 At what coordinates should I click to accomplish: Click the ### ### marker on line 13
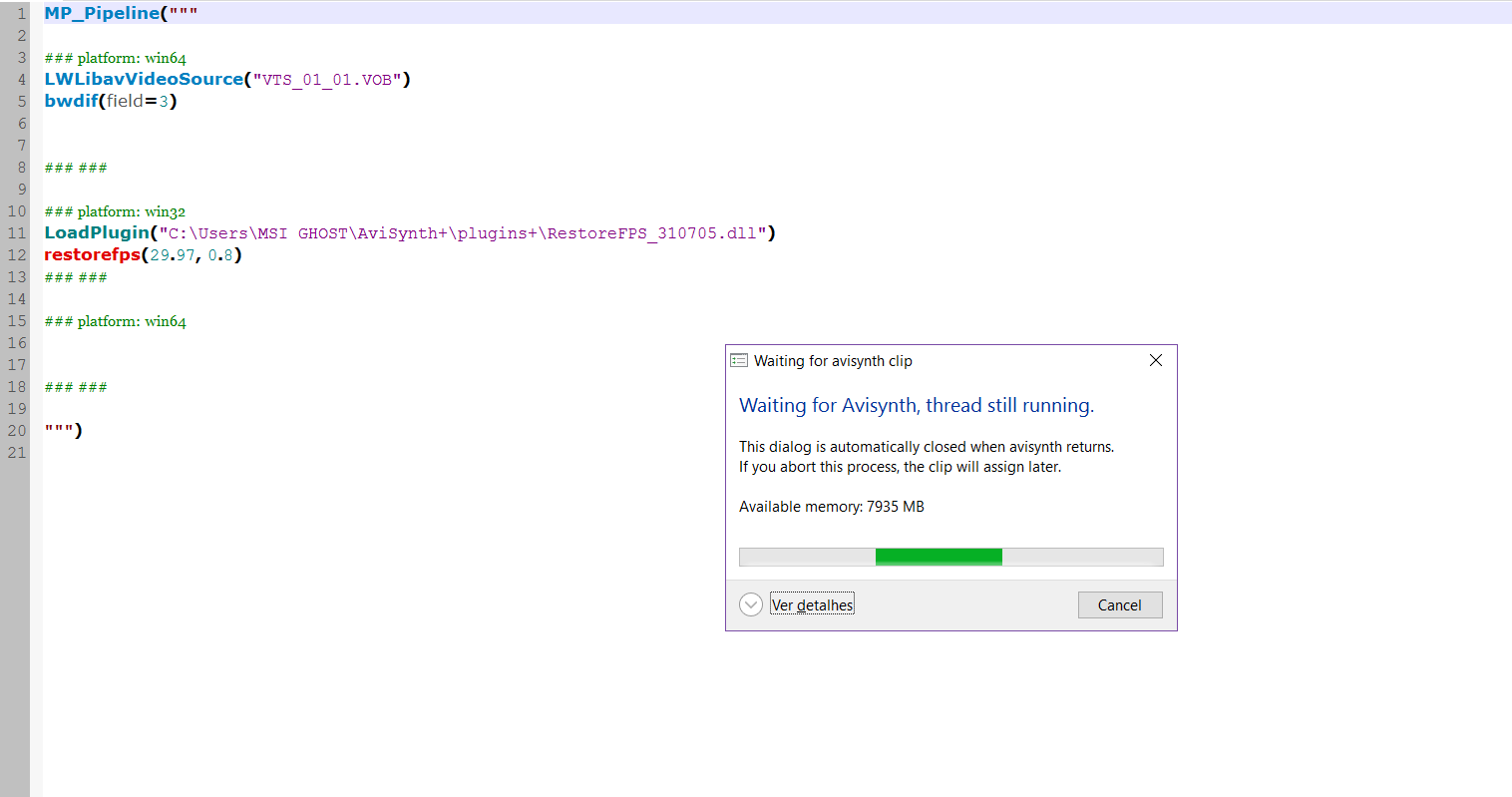click(76, 277)
